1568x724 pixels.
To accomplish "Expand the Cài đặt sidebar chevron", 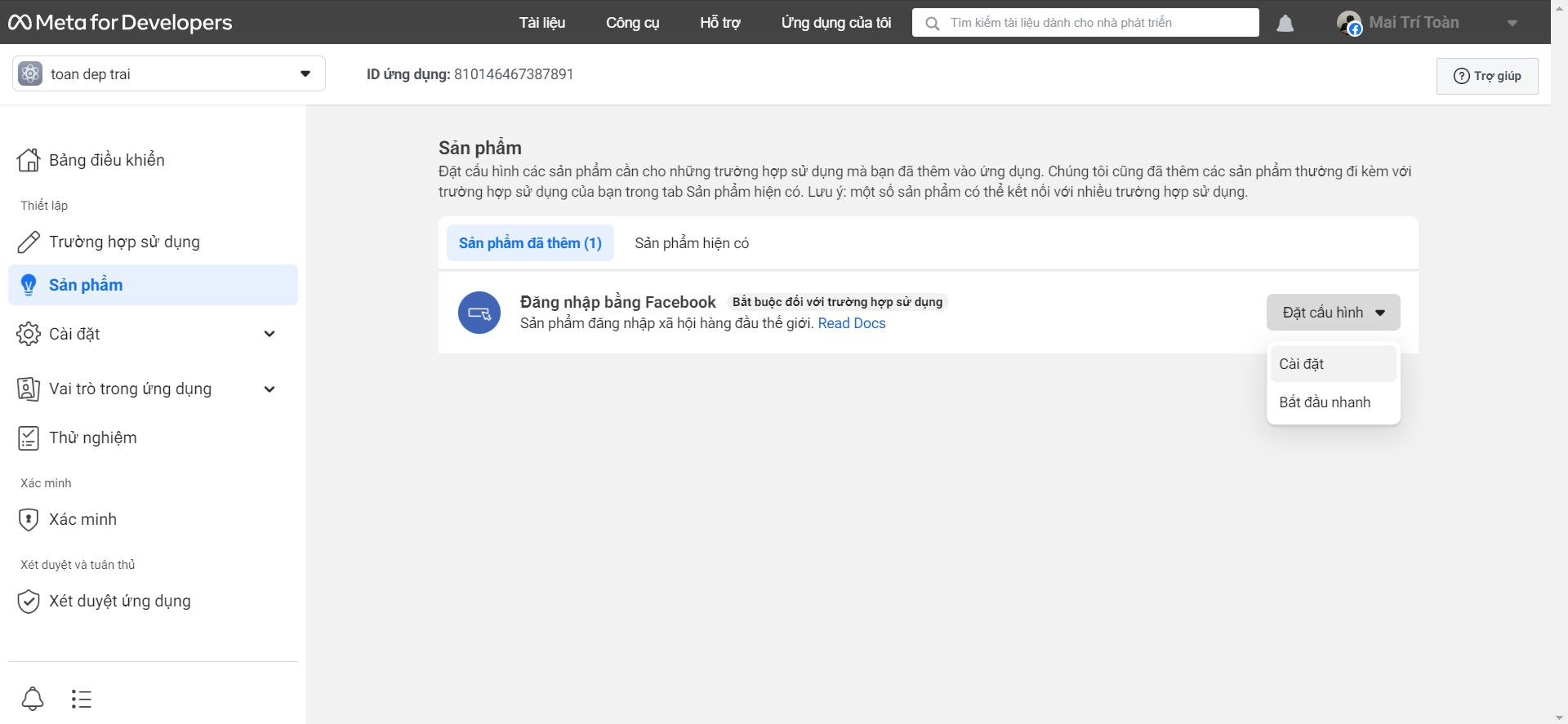I will tap(269, 334).
